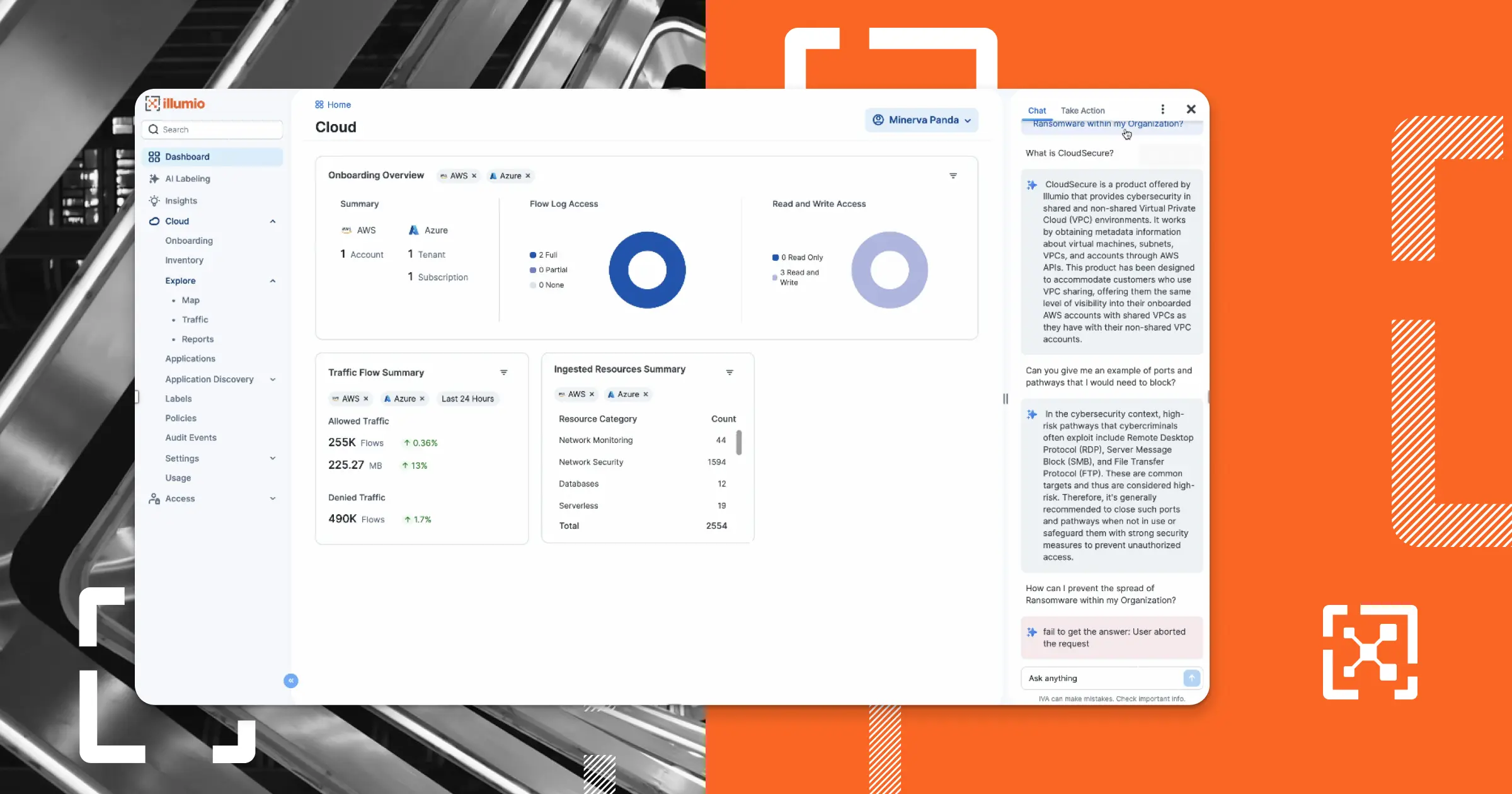The width and height of the screenshot is (1512, 794).
Task: Toggle the Azure filter on Traffic Flow Summary
Action: [x=422, y=398]
